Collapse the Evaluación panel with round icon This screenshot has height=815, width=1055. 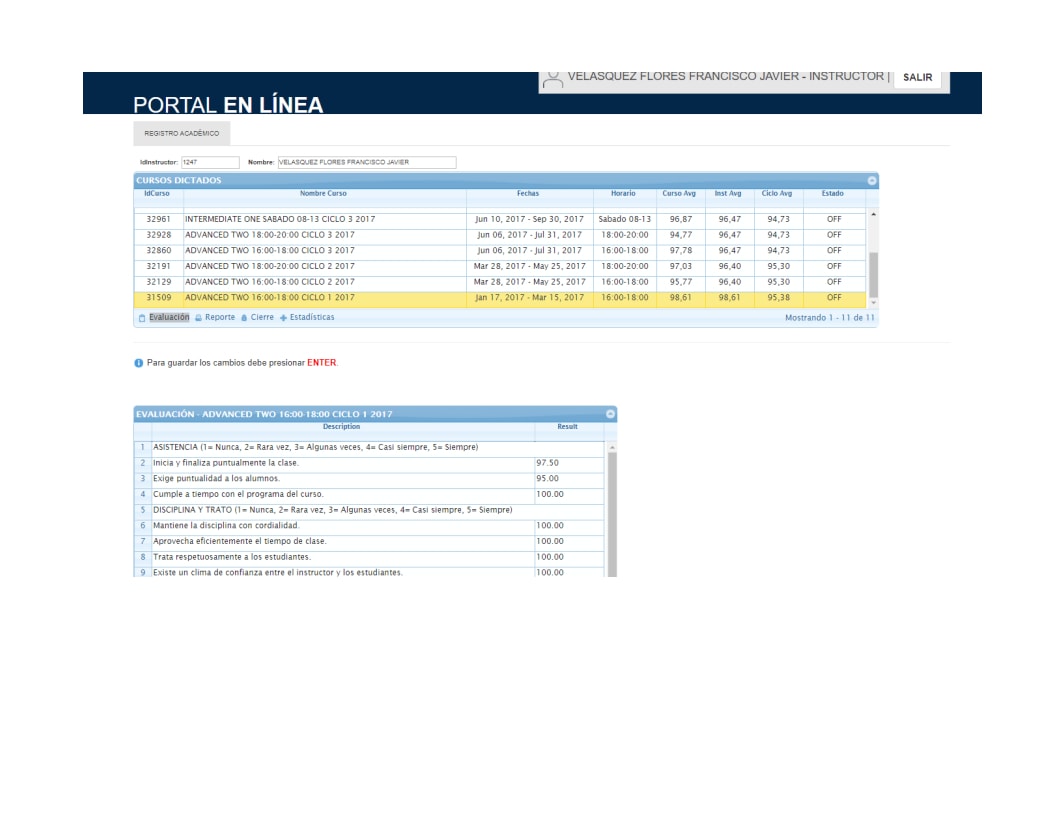(610, 414)
